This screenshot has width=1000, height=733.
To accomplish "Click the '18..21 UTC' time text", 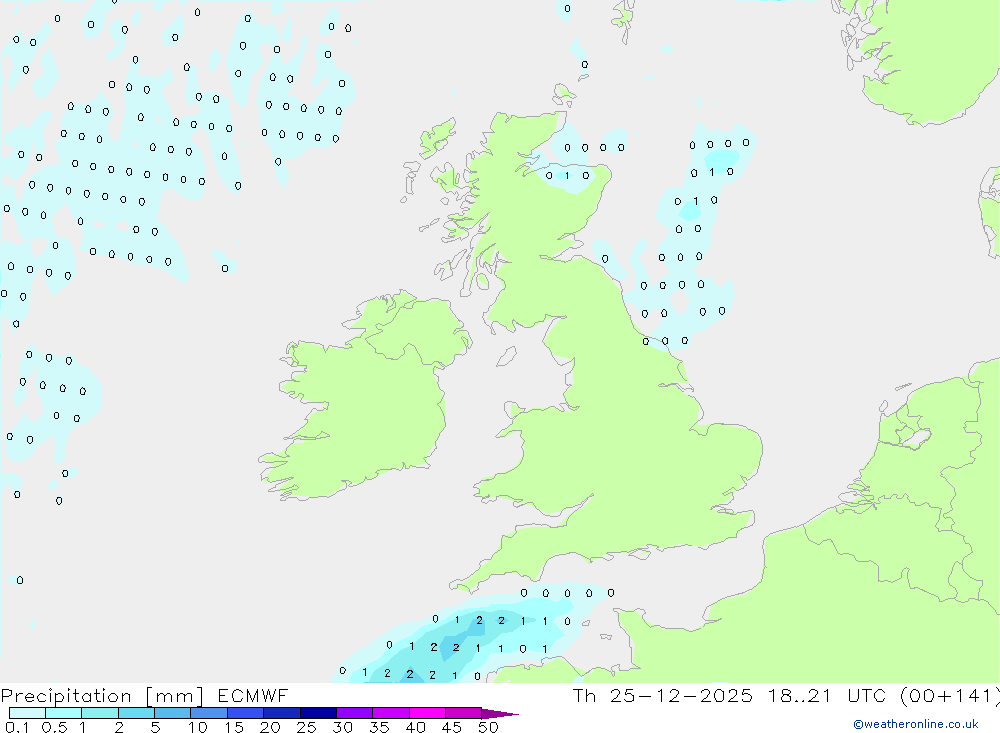I will point(827,695).
